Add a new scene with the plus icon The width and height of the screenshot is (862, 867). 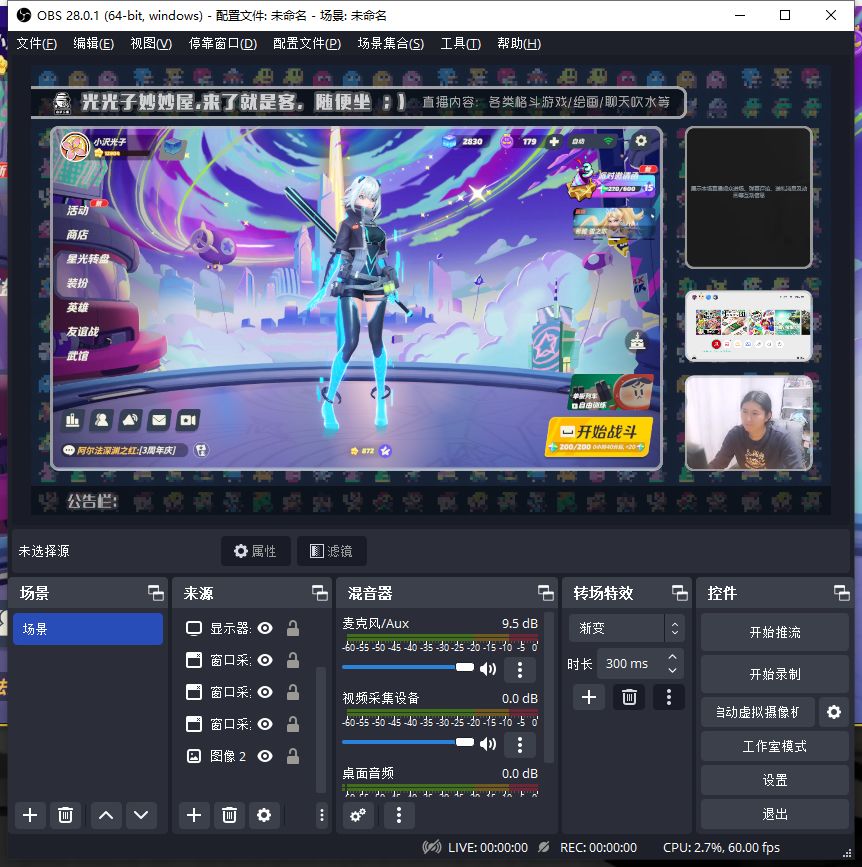pos(30,815)
